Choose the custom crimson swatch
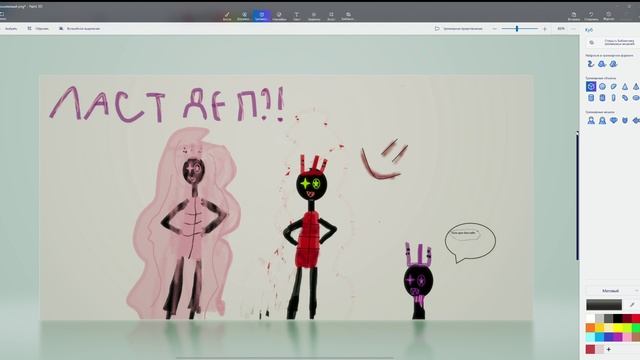Screen dimensions: 640x360 click(590, 349)
